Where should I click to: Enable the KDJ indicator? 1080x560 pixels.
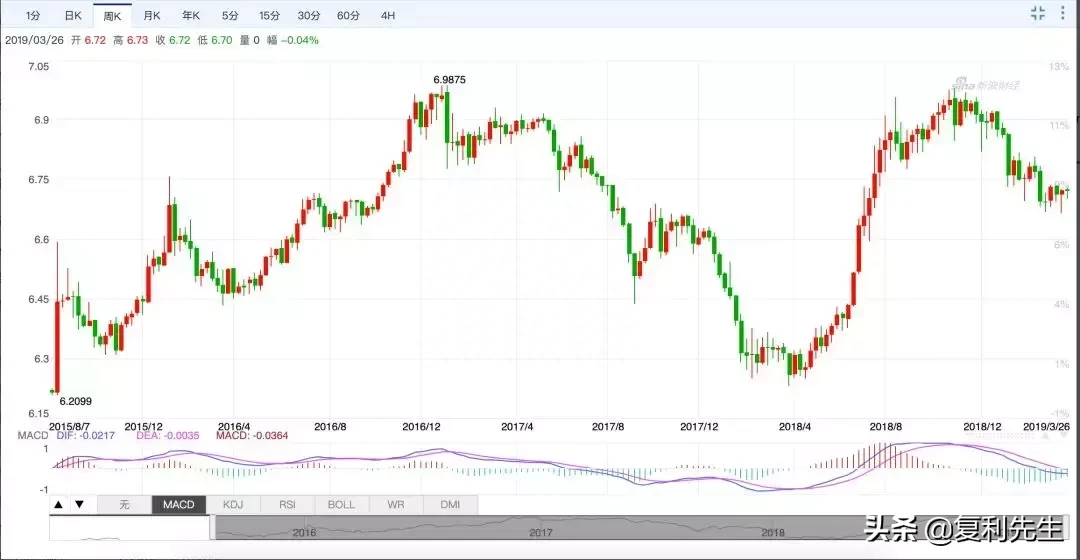tap(233, 505)
